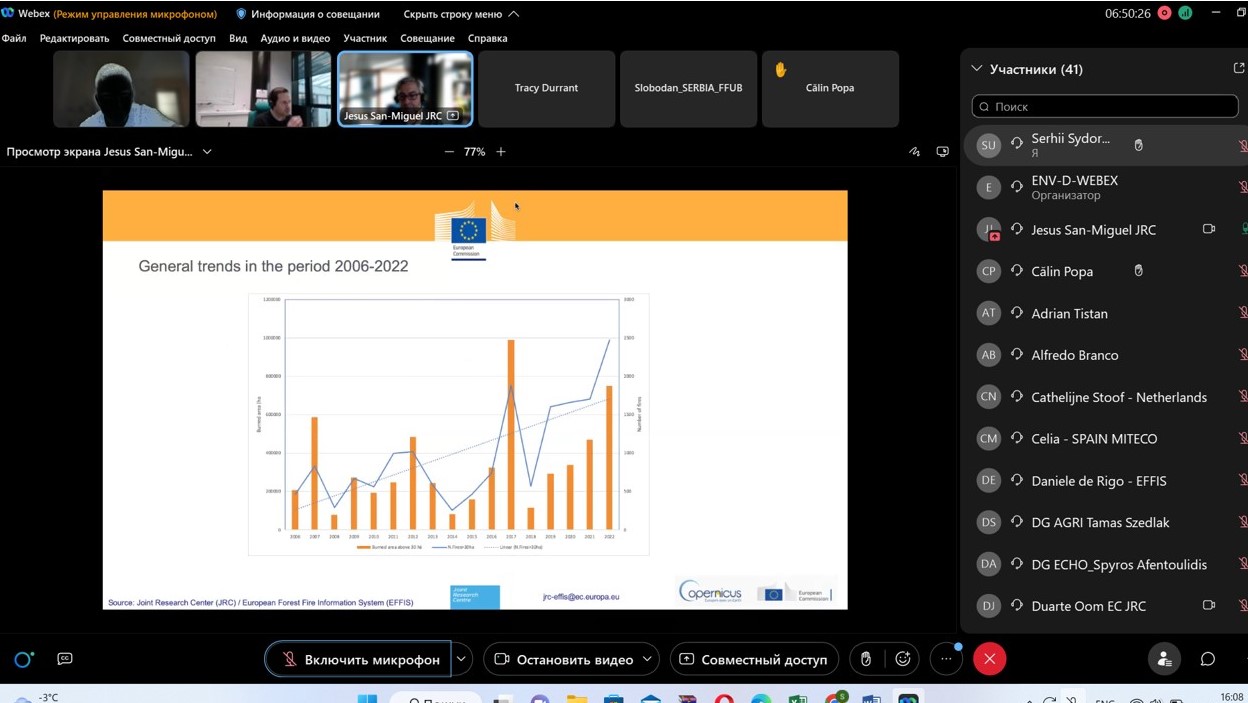Click the 77% zoom level value
Image resolution: width=1248 pixels, height=703 pixels.
pos(474,152)
